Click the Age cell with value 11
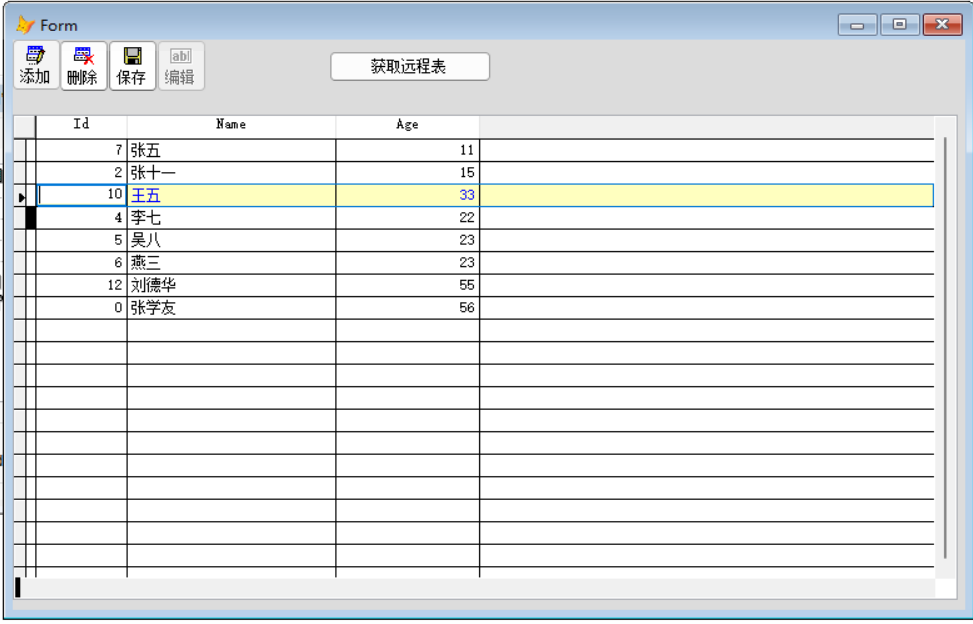The width and height of the screenshot is (973, 624). coord(407,150)
